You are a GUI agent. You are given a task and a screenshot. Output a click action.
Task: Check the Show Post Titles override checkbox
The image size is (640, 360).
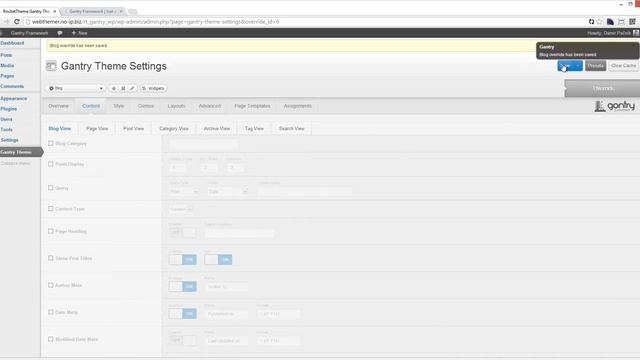pyautogui.click(x=51, y=258)
